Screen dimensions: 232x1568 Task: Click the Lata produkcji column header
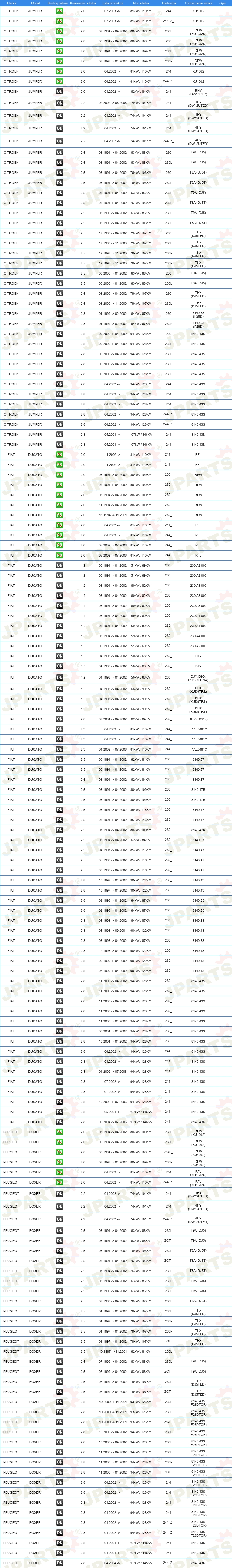[113, 3]
